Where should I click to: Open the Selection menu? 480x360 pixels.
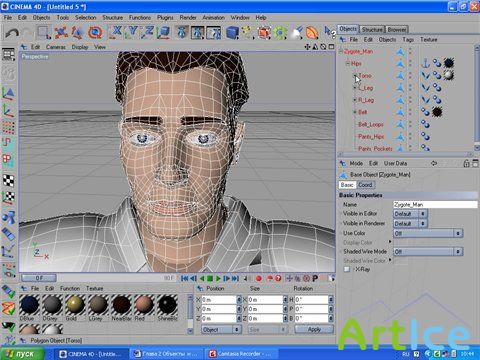(85, 17)
